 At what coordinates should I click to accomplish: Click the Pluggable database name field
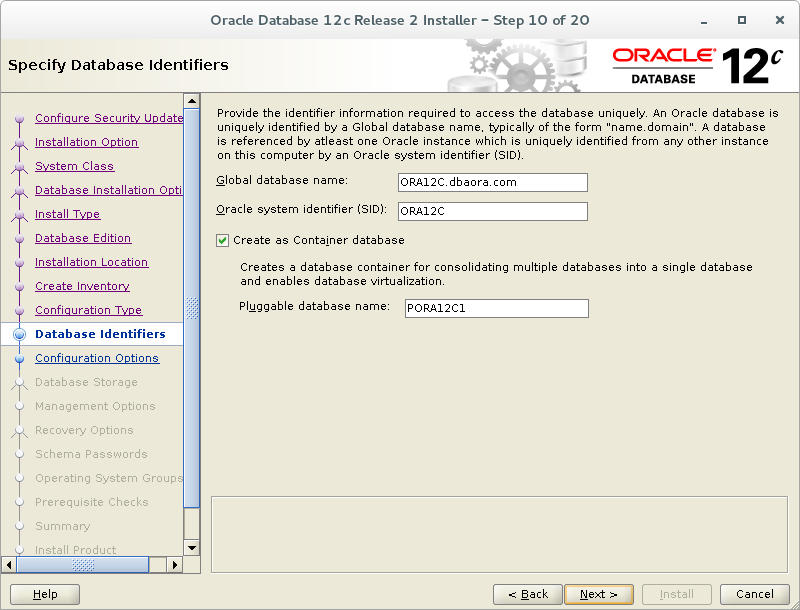click(496, 308)
